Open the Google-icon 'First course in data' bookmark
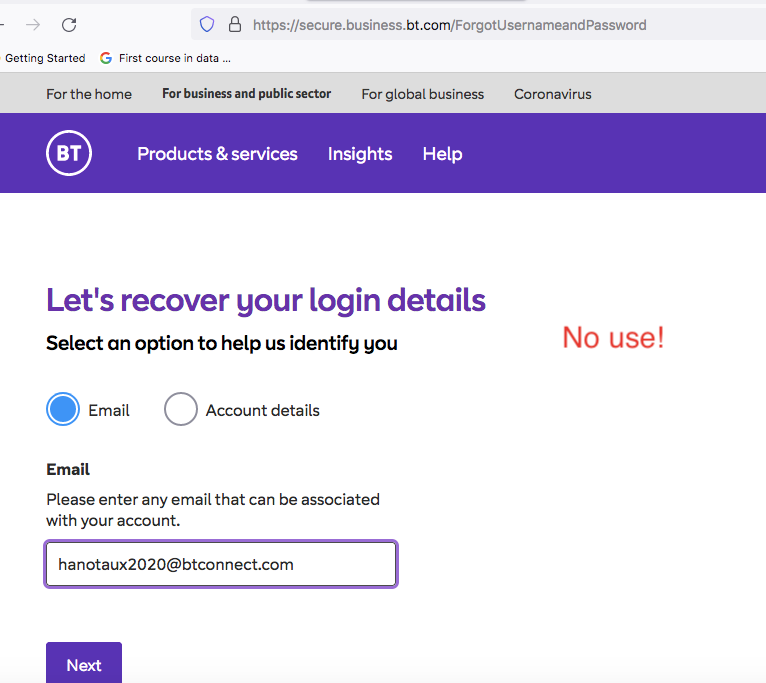The width and height of the screenshot is (766, 683). click(x=166, y=58)
